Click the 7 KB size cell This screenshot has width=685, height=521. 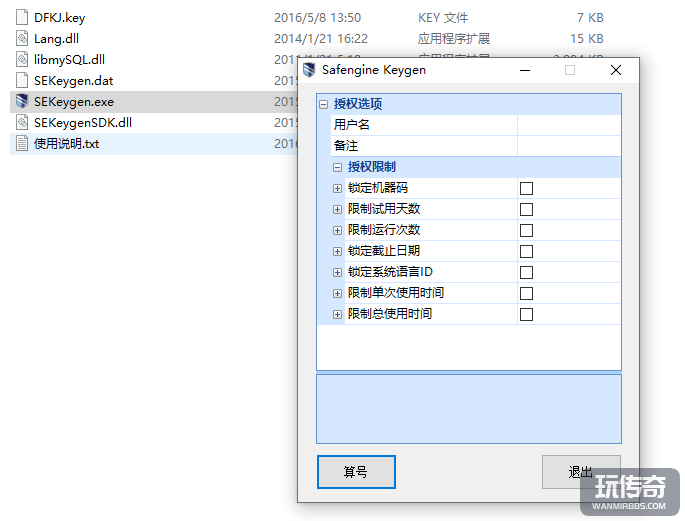click(590, 17)
